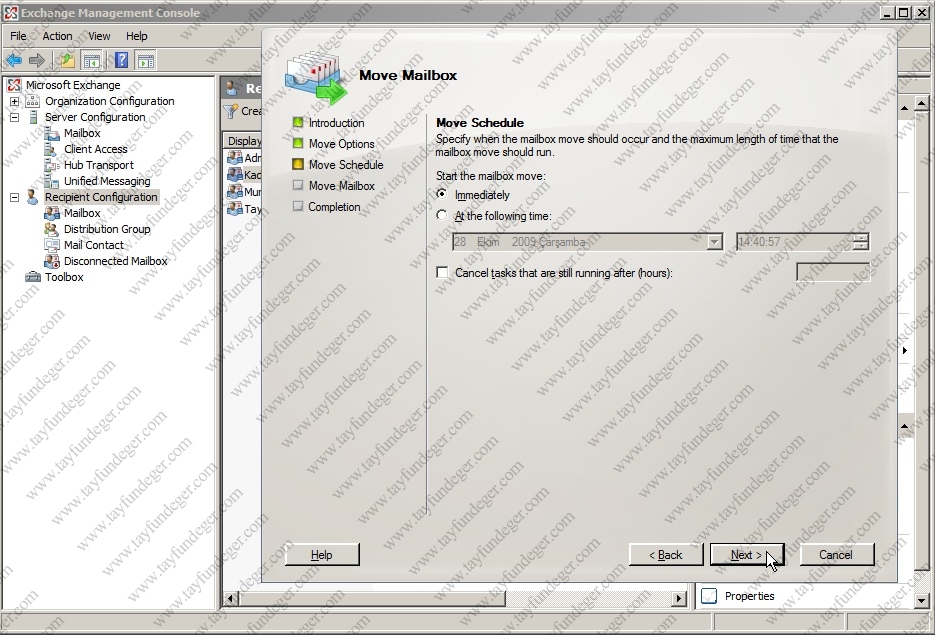Click the Recipient Configuration icon
This screenshot has height=635, width=935.
point(33,197)
